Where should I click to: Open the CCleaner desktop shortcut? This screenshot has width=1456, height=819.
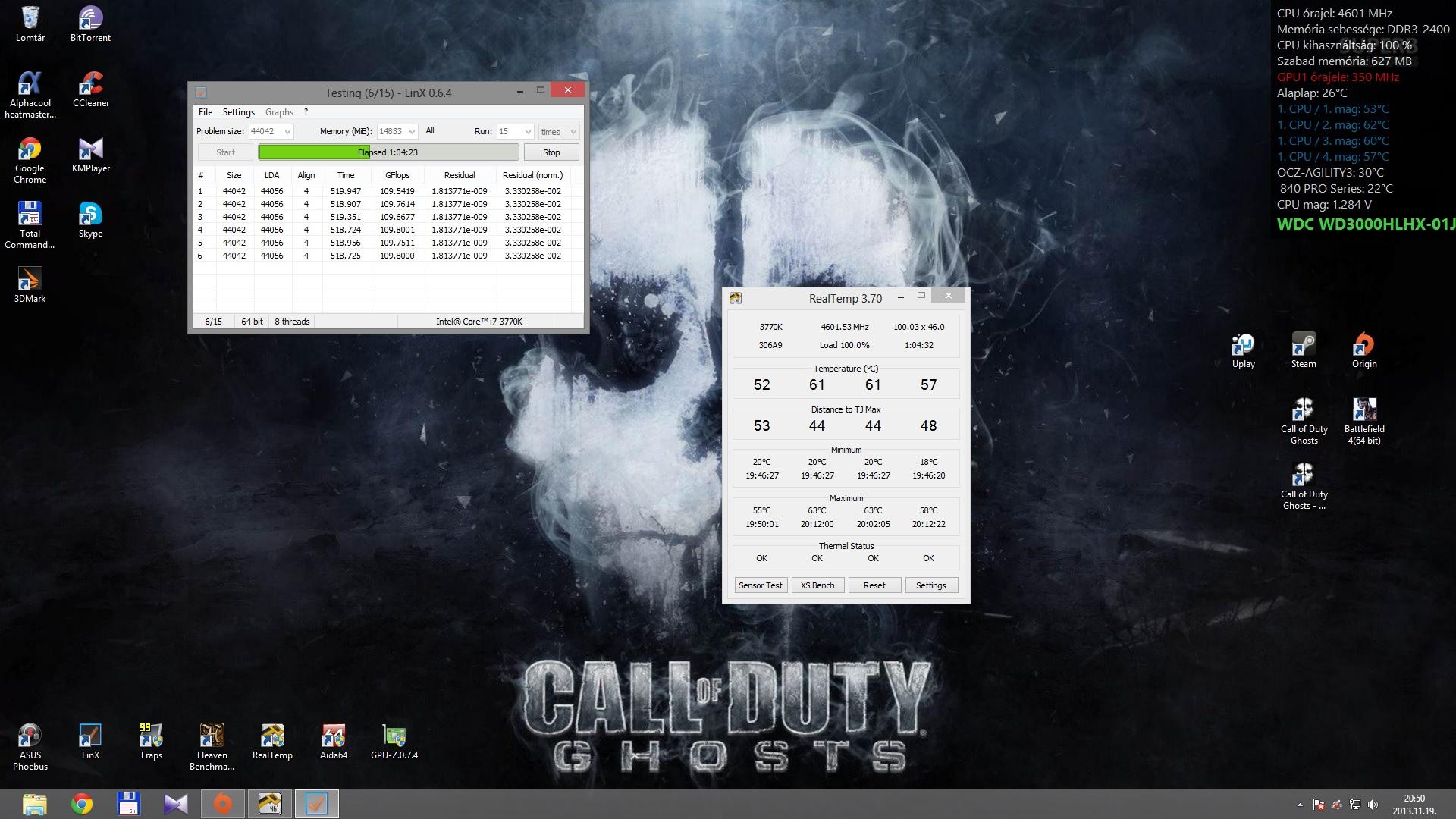tap(90, 85)
